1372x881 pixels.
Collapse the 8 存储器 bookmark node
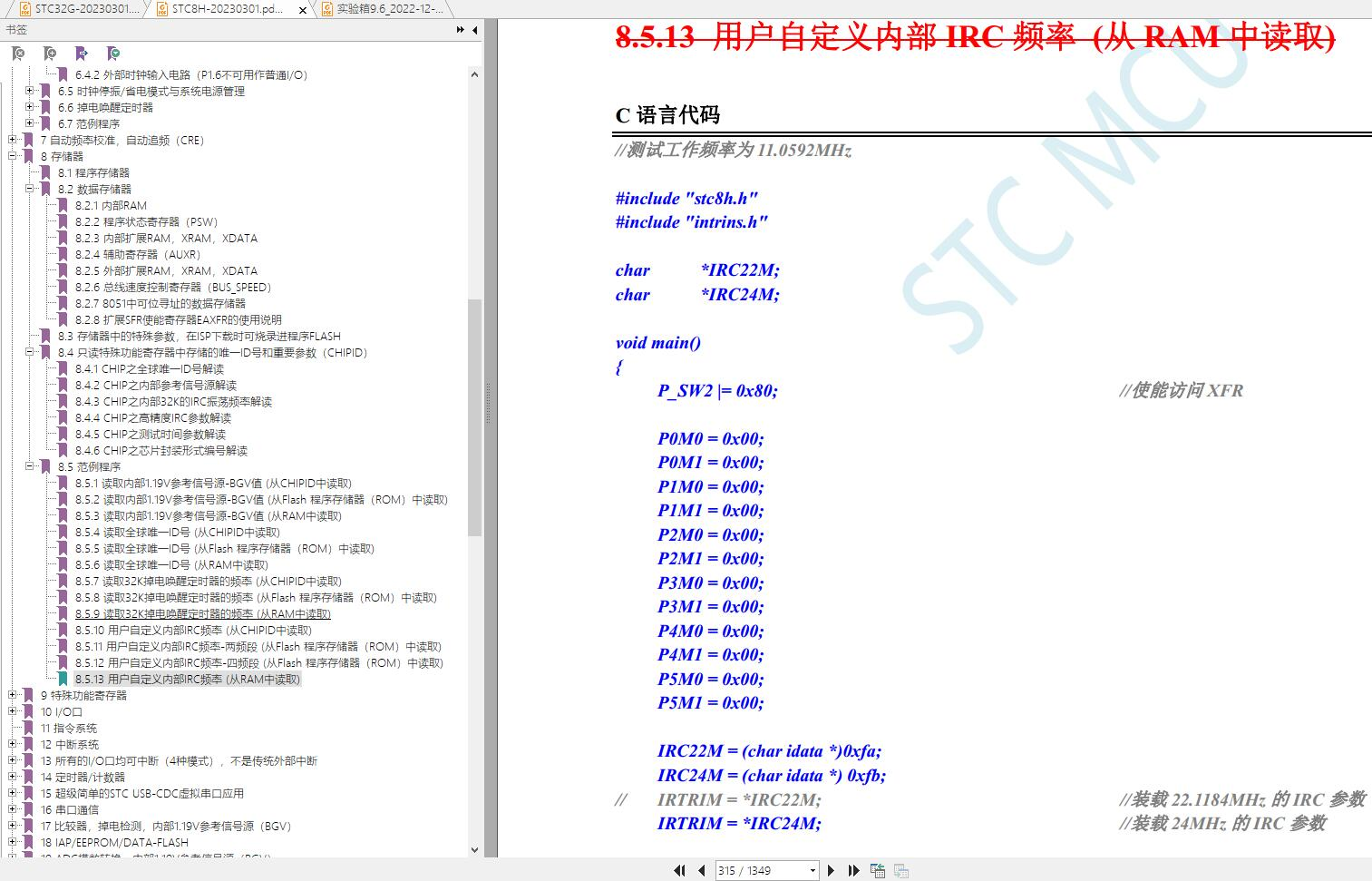13,156
